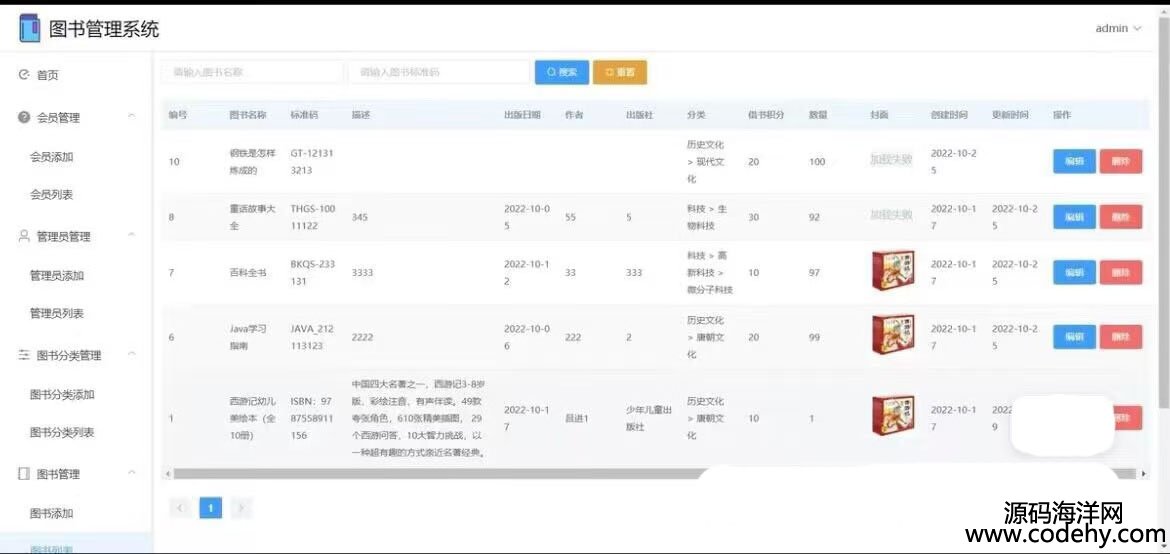Click the 图书分类管理 list icon
This screenshot has height=554, width=1170.
(24, 355)
